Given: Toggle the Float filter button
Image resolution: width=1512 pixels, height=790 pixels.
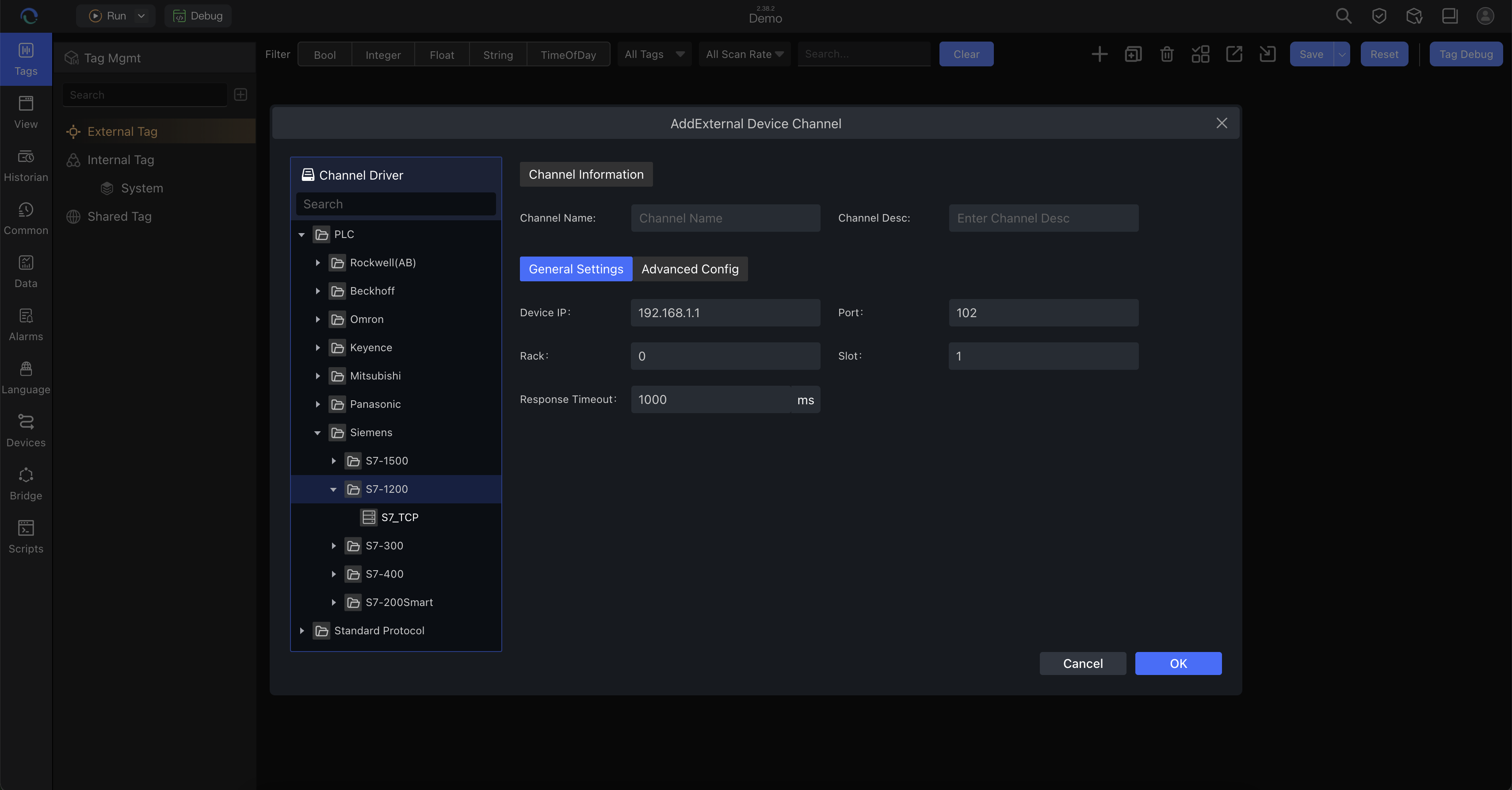Looking at the screenshot, I should (441, 54).
